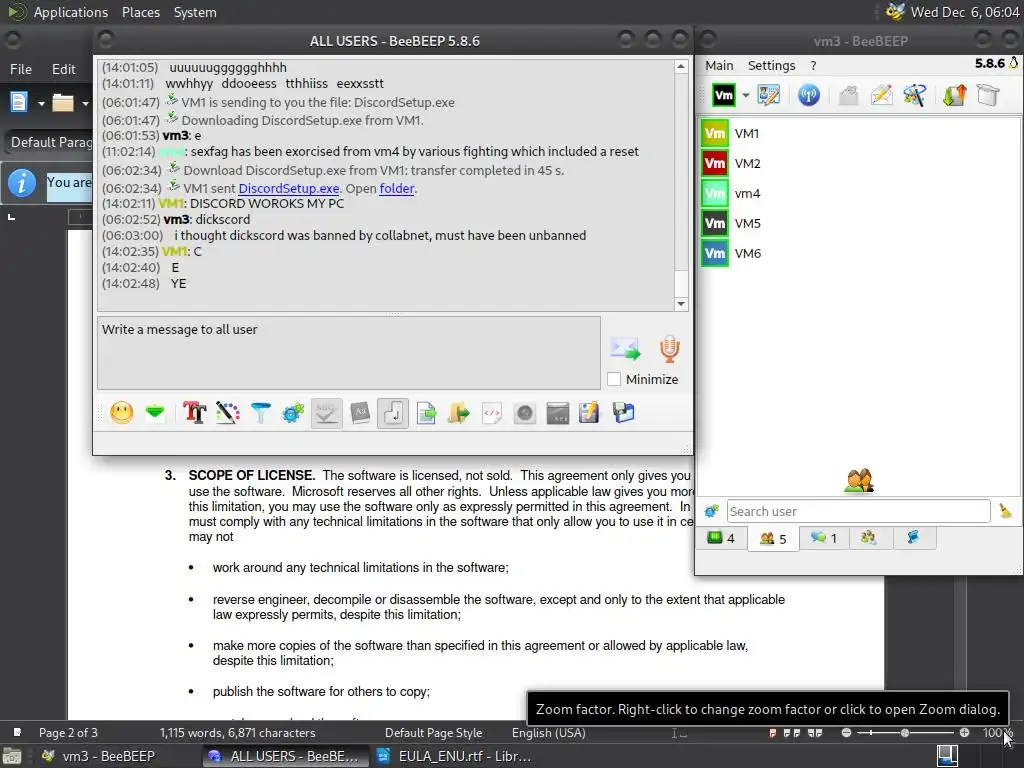This screenshot has width=1024, height=768.
Task: Switch to EULA_ENU.rtf in the taskbar
Action: pyautogui.click(x=455, y=756)
